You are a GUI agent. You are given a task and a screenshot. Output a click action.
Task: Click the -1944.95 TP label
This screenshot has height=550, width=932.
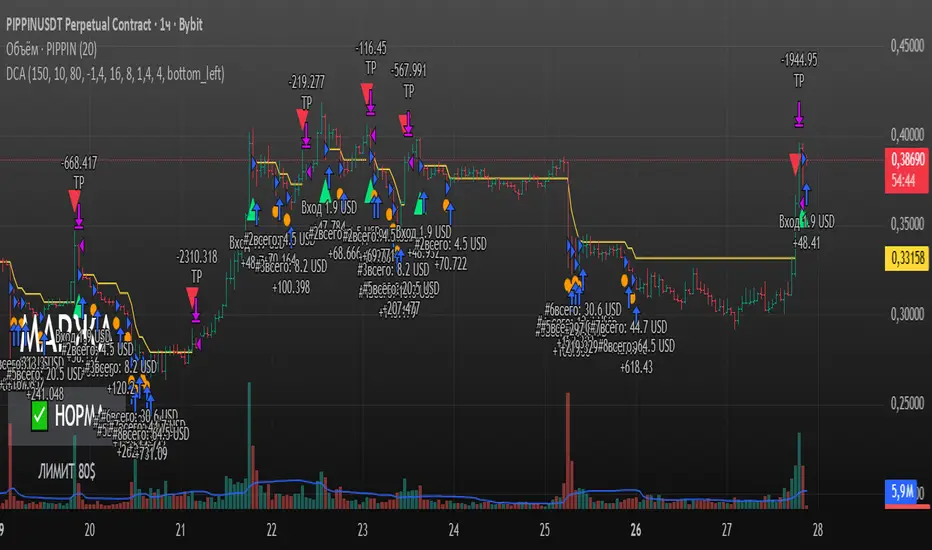click(x=799, y=70)
